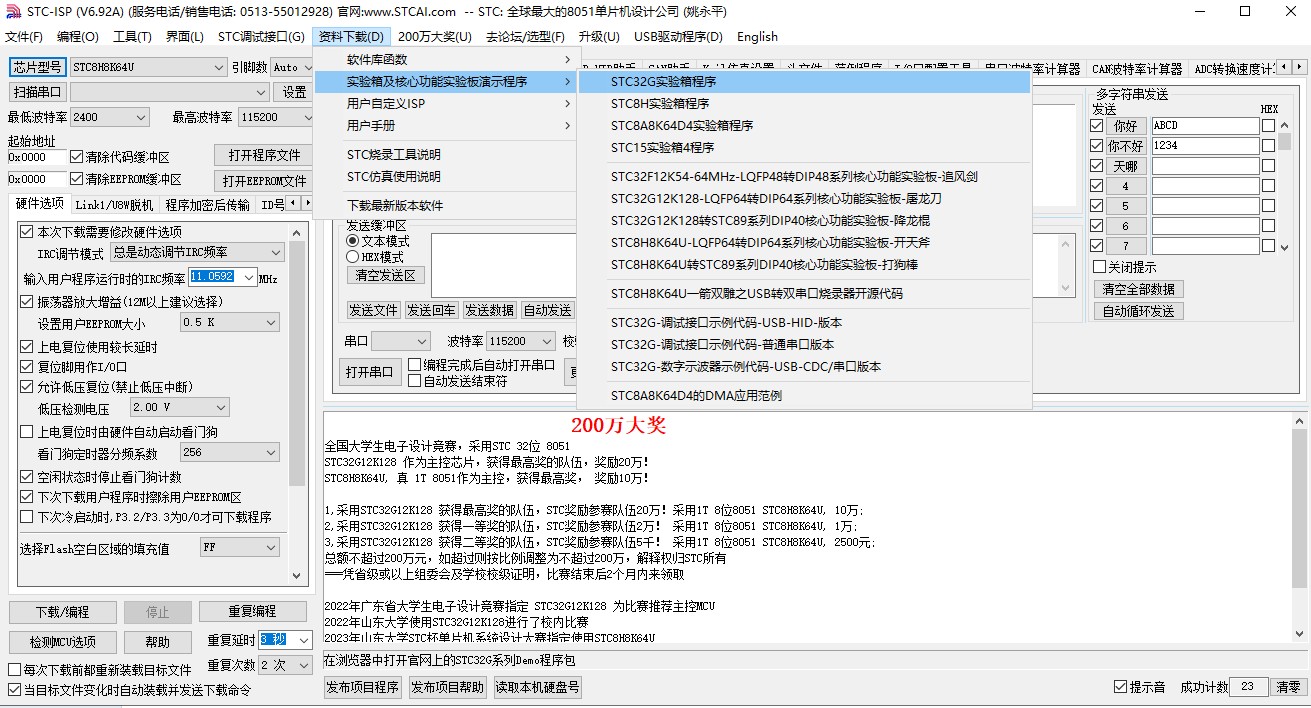Click 自动循环发送 button
The width and height of the screenshot is (1311, 708).
click(1138, 311)
